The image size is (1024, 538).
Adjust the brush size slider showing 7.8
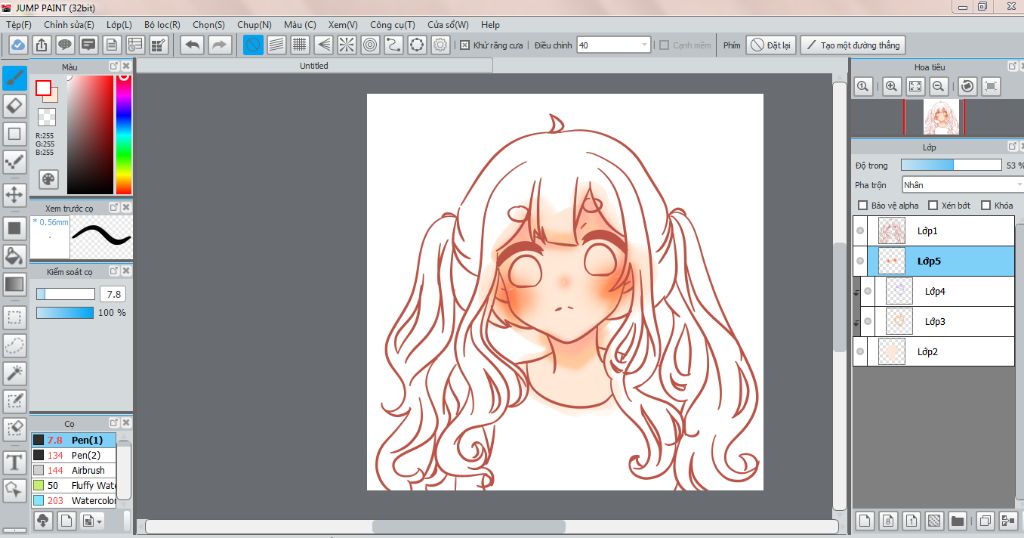pos(65,294)
